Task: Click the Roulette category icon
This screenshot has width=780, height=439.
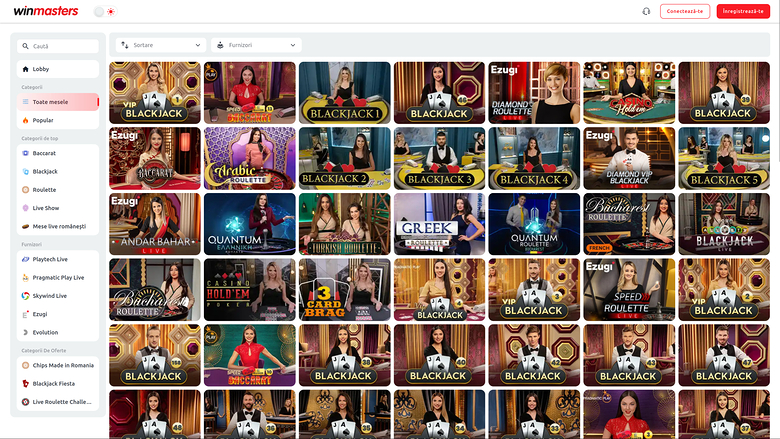Action: (x=25, y=190)
